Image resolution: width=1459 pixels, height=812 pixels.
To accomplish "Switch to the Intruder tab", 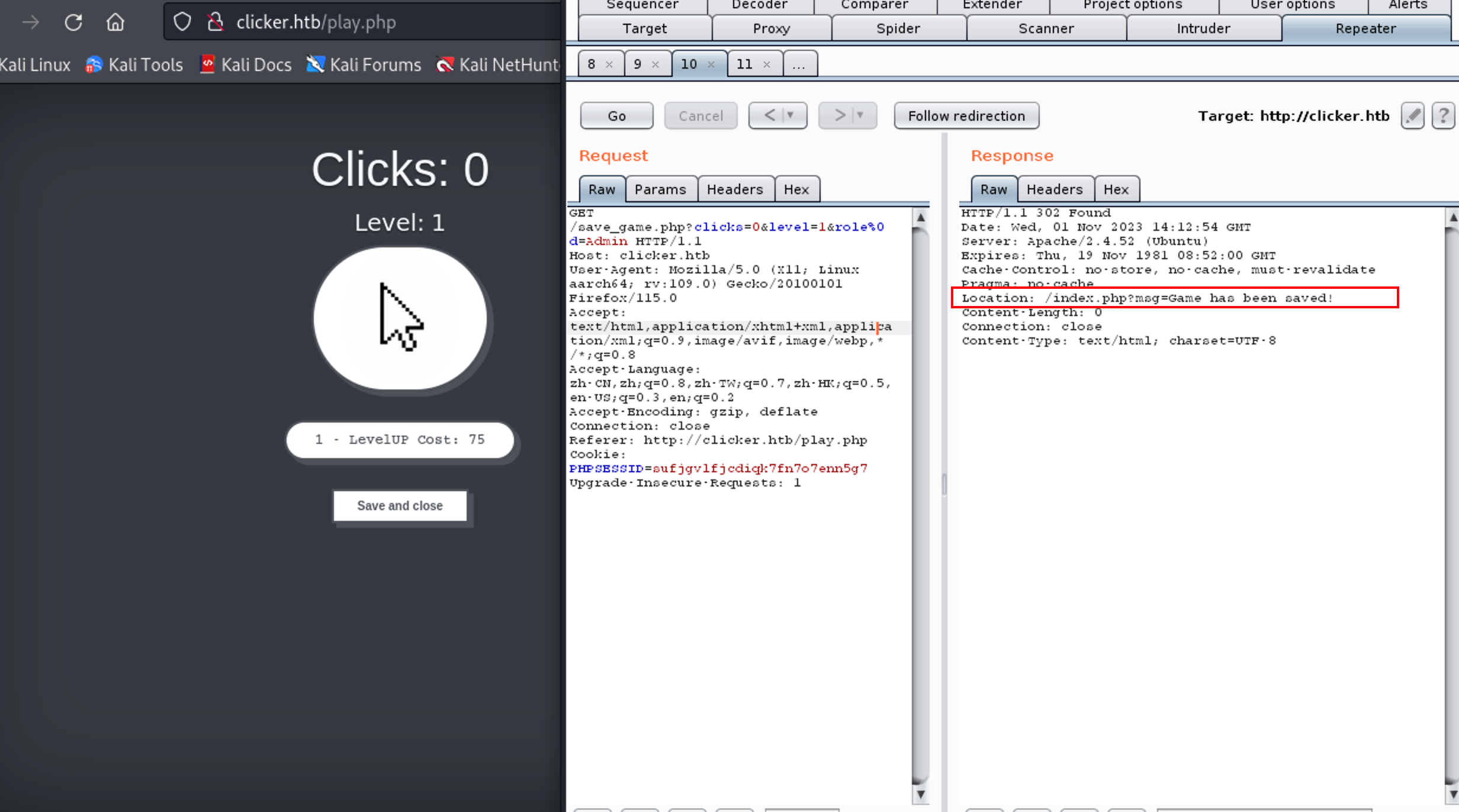I will (x=1203, y=28).
